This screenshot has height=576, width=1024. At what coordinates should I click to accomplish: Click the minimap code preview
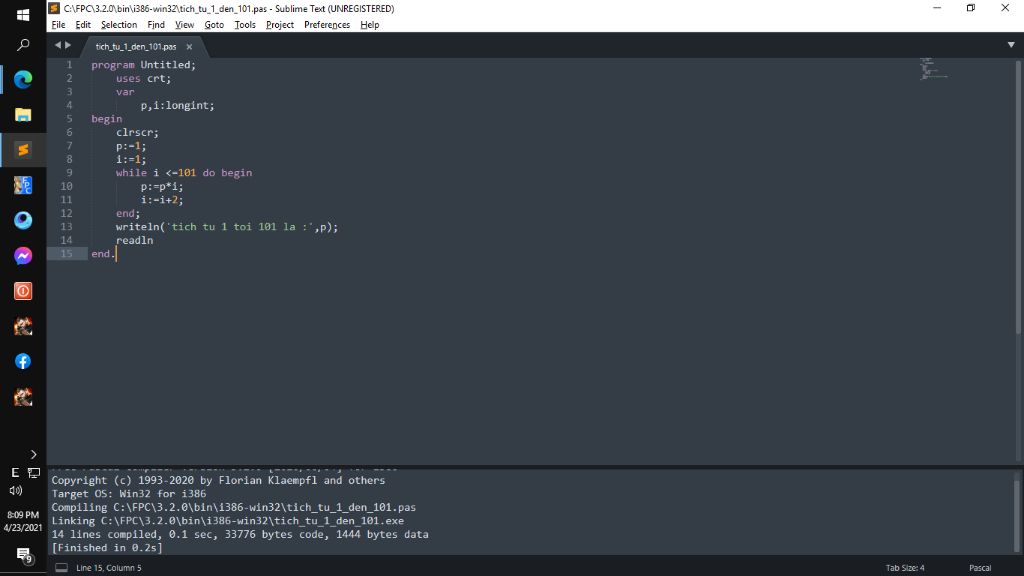click(x=934, y=69)
